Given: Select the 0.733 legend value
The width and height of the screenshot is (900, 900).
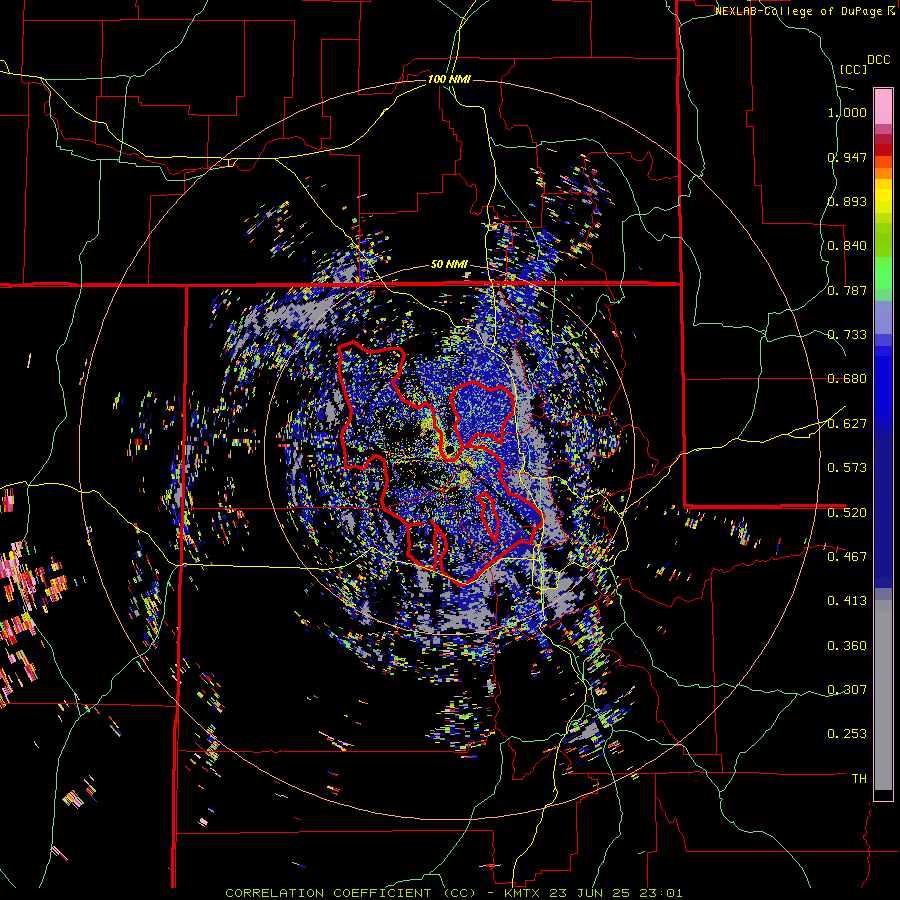Looking at the screenshot, I should click(847, 335).
